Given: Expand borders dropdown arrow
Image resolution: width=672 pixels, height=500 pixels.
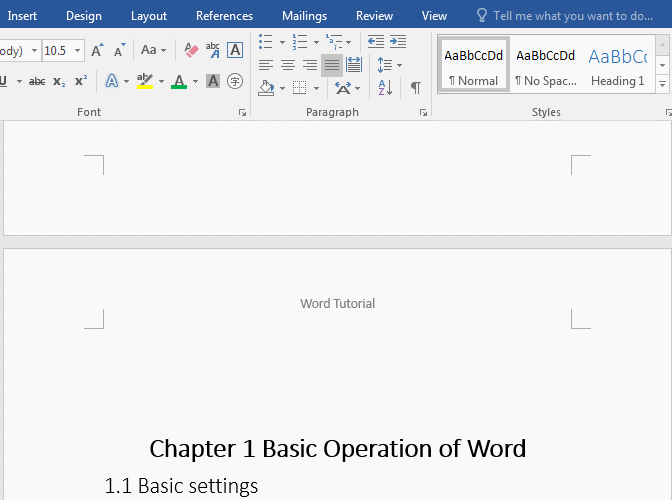Looking at the screenshot, I should (316, 89).
